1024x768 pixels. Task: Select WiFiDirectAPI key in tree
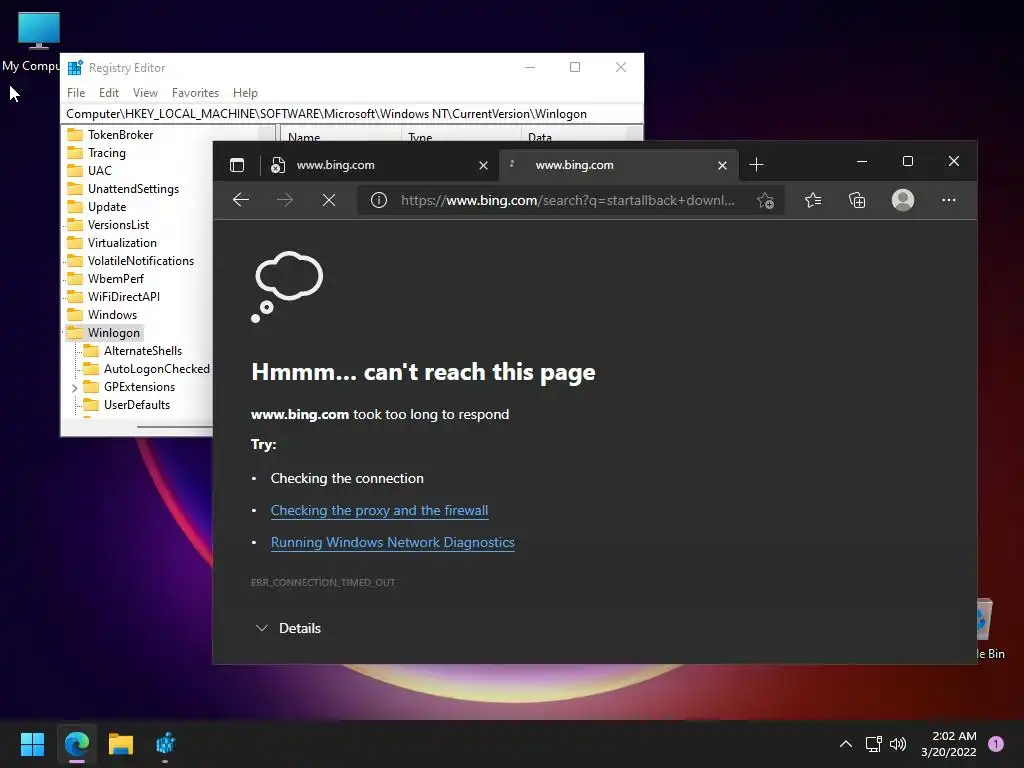click(x=123, y=296)
